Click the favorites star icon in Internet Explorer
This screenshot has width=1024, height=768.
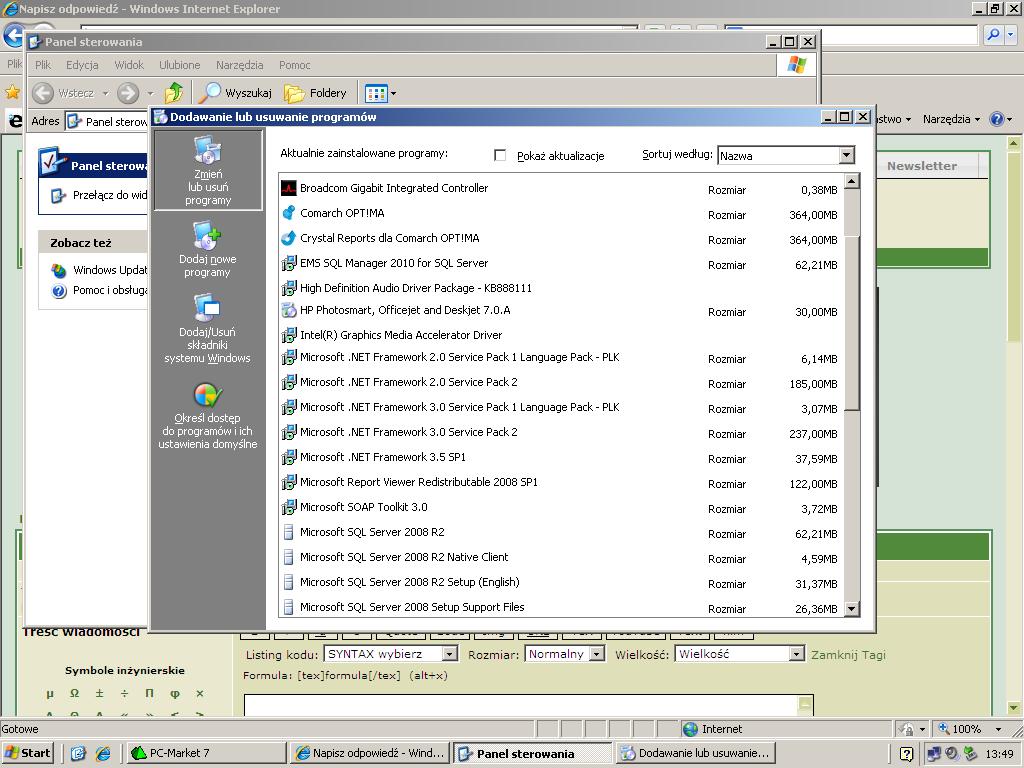(12, 92)
